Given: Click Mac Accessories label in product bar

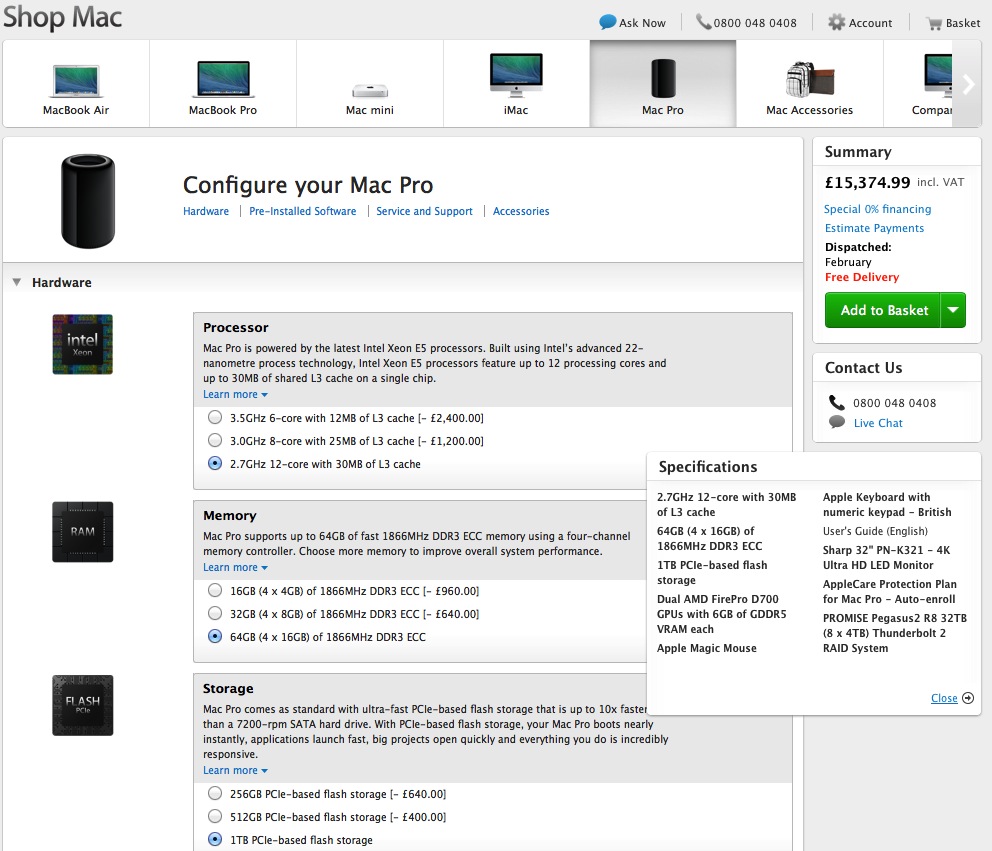Looking at the screenshot, I should 810,110.
